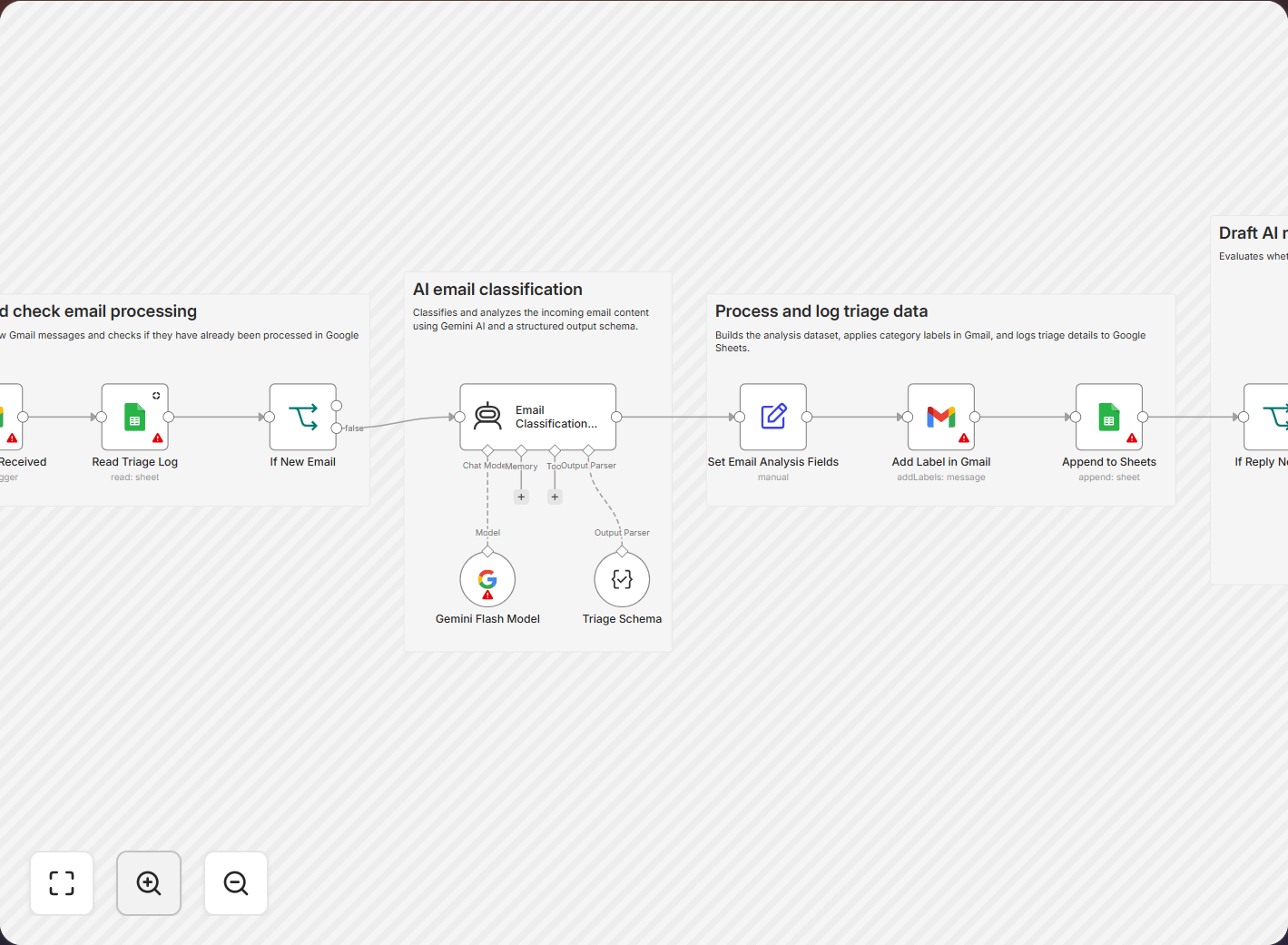Click the false output port of If New Email
The image size is (1288, 945).
pyautogui.click(x=337, y=428)
